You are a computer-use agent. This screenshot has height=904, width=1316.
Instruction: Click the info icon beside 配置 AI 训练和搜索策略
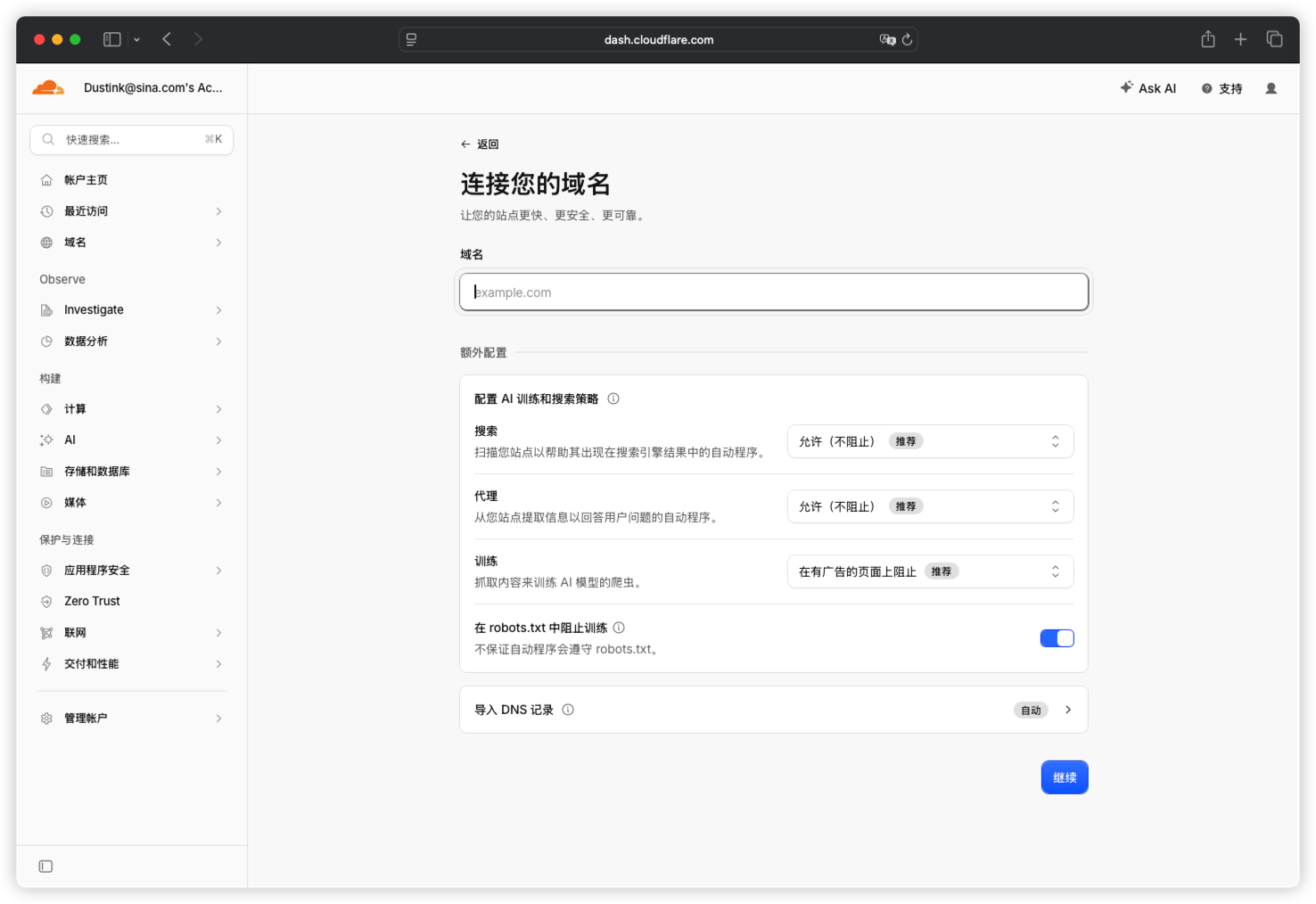613,399
